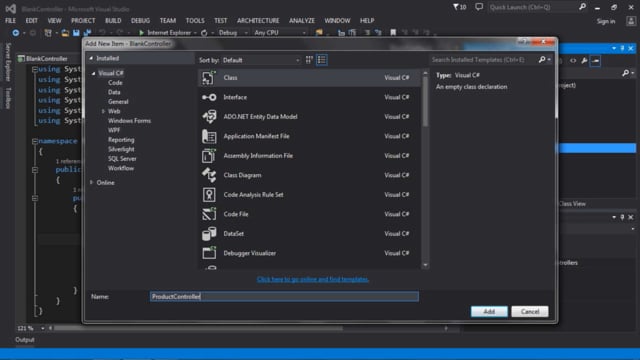This screenshot has width=640, height=360.
Task: Collapse the namespace block in code editor
Action: coord(35,141)
